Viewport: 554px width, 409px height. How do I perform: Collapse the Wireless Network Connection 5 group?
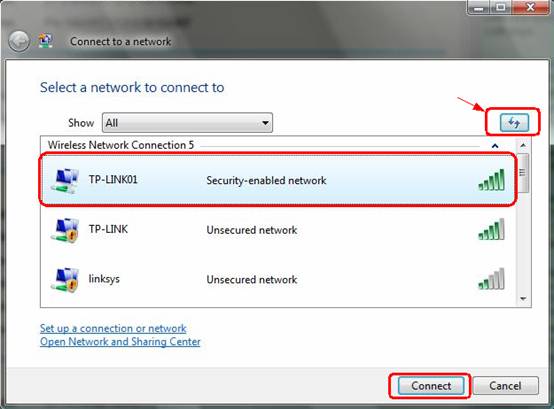(495, 146)
